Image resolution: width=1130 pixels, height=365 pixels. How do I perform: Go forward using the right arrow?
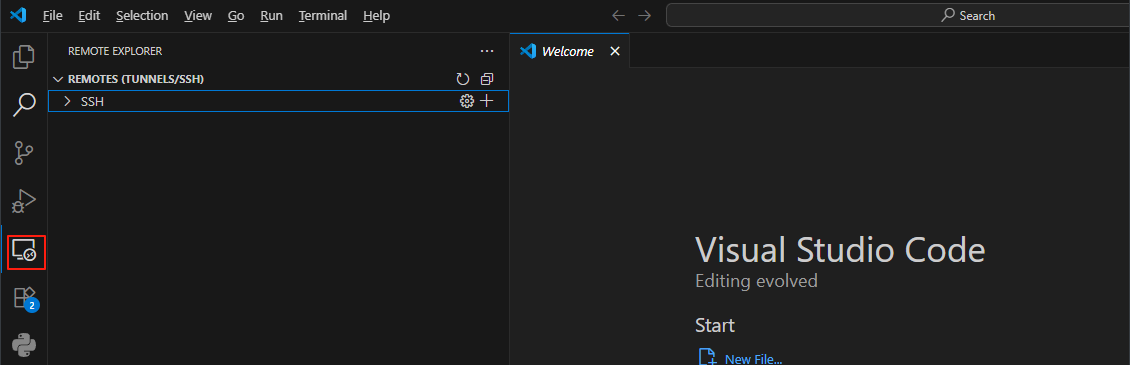tap(644, 15)
